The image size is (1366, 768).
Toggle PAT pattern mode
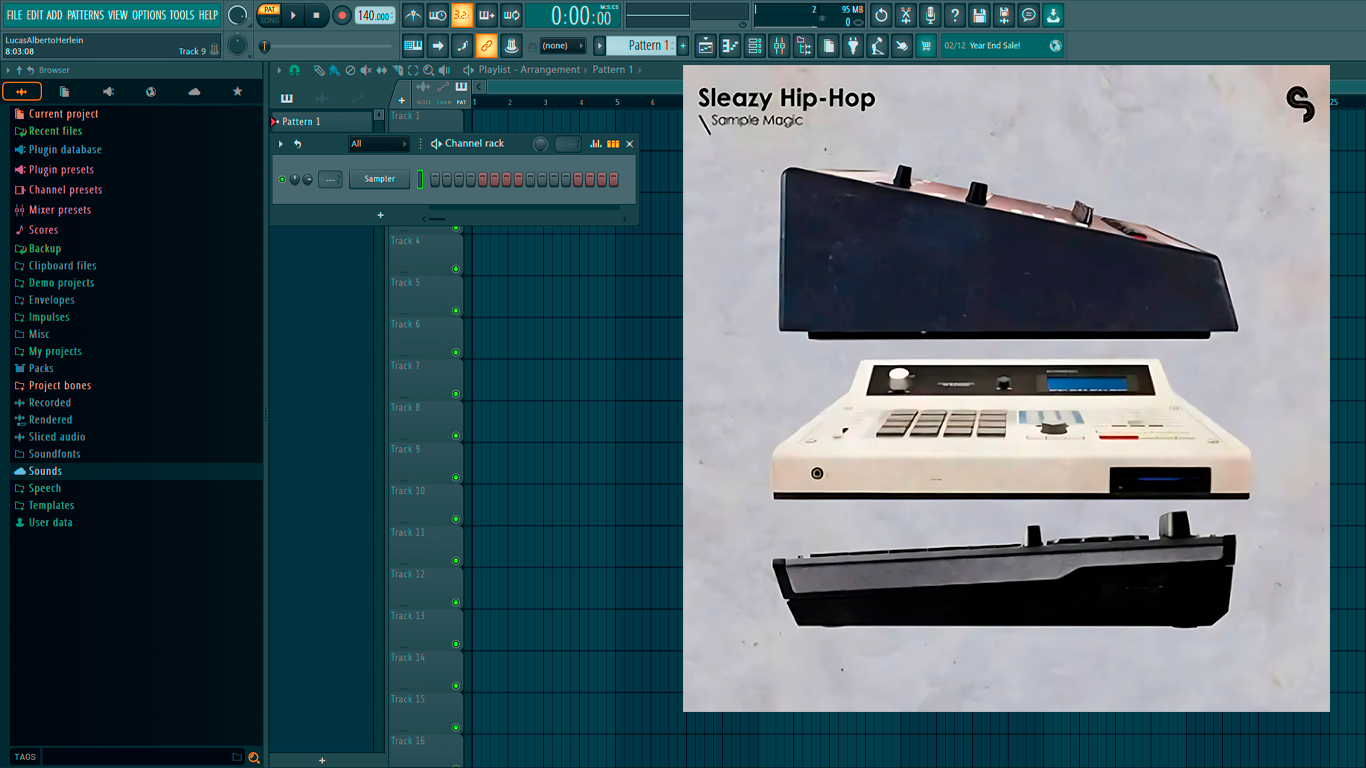click(x=269, y=9)
